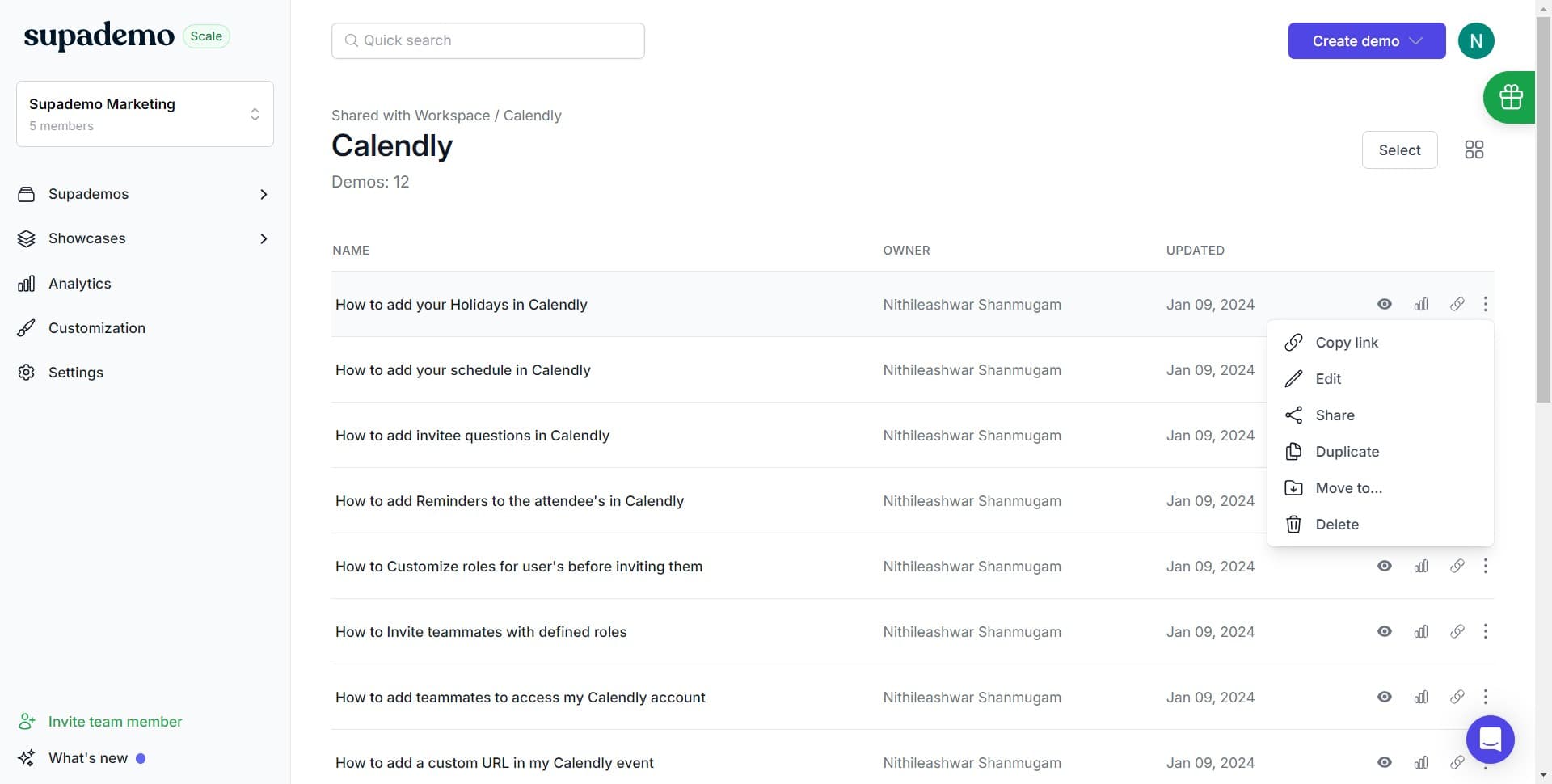The image size is (1552, 784).
Task: Click the Create demo button
Action: (1366, 41)
